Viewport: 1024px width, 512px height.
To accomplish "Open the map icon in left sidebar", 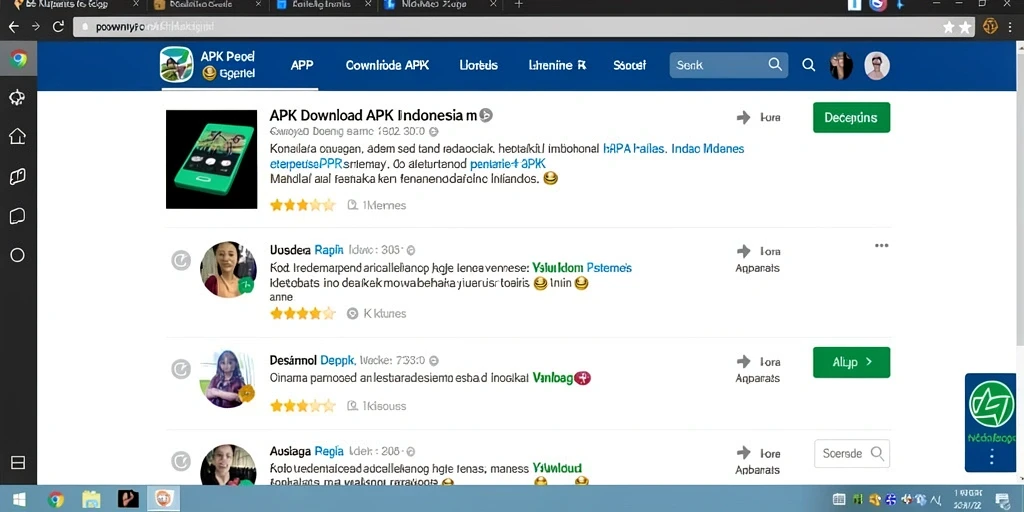I will pyautogui.click(x=17, y=176).
